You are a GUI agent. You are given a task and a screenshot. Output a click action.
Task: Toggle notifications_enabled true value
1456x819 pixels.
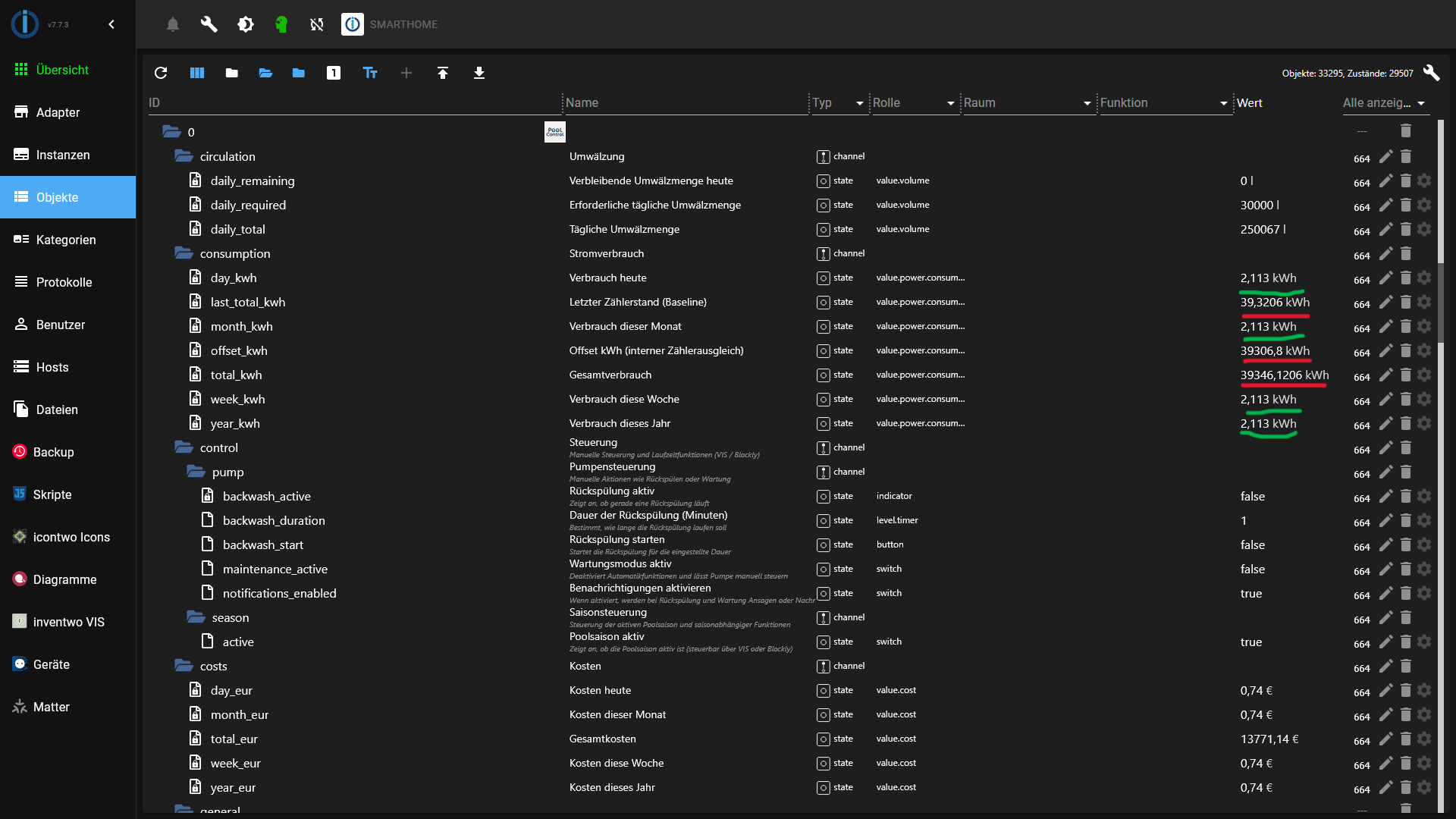(x=1250, y=593)
